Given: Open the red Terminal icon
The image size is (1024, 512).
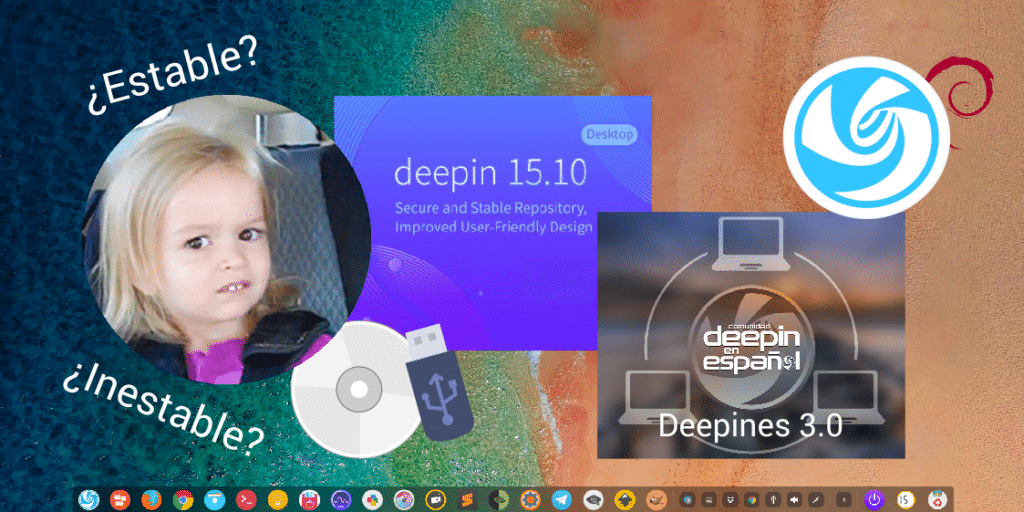Looking at the screenshot, I should coord(245,498).
